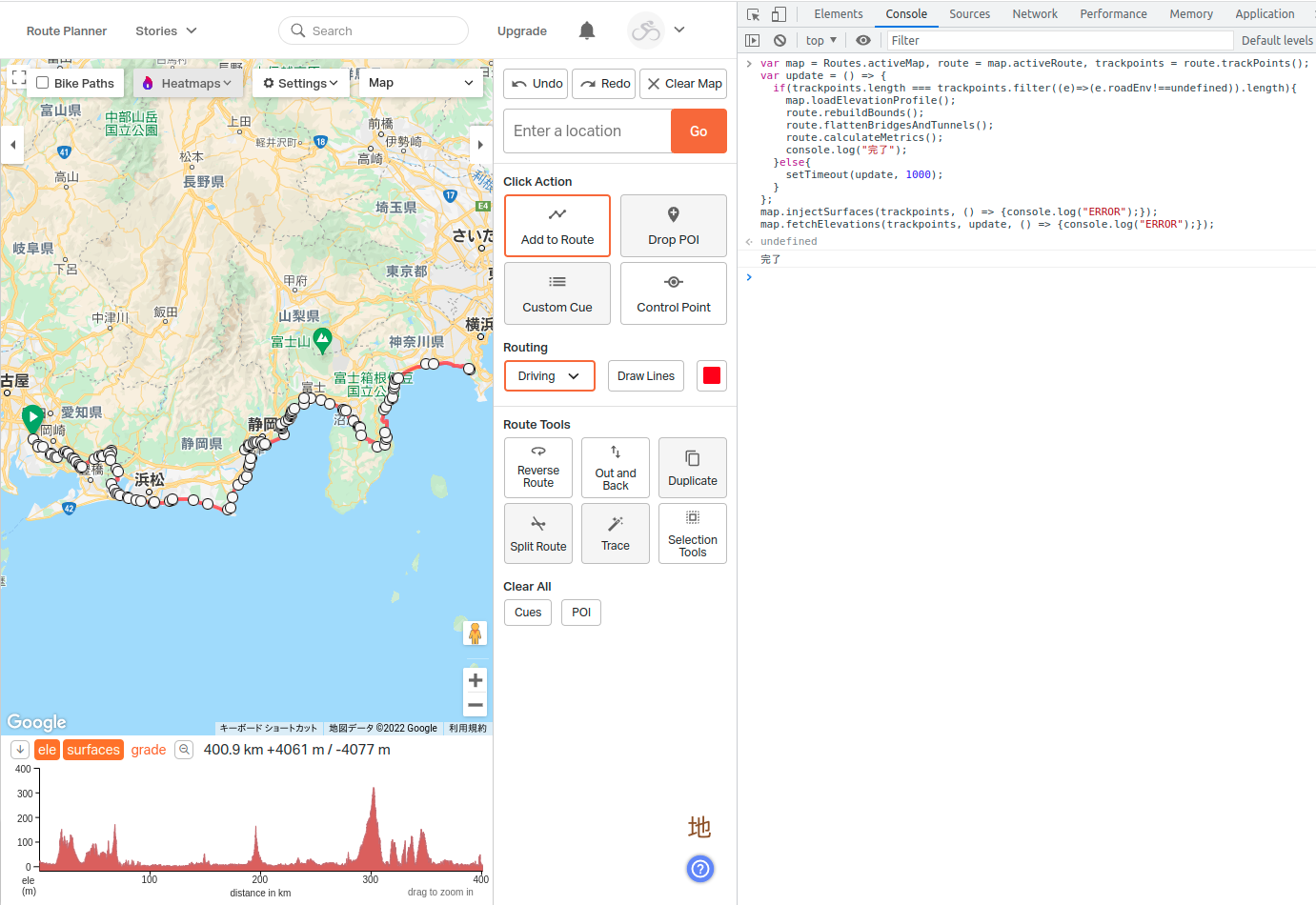Screen dimensions: 1316x905
Task: Toggle fullscreen map icon
Action: pos(18,77)
